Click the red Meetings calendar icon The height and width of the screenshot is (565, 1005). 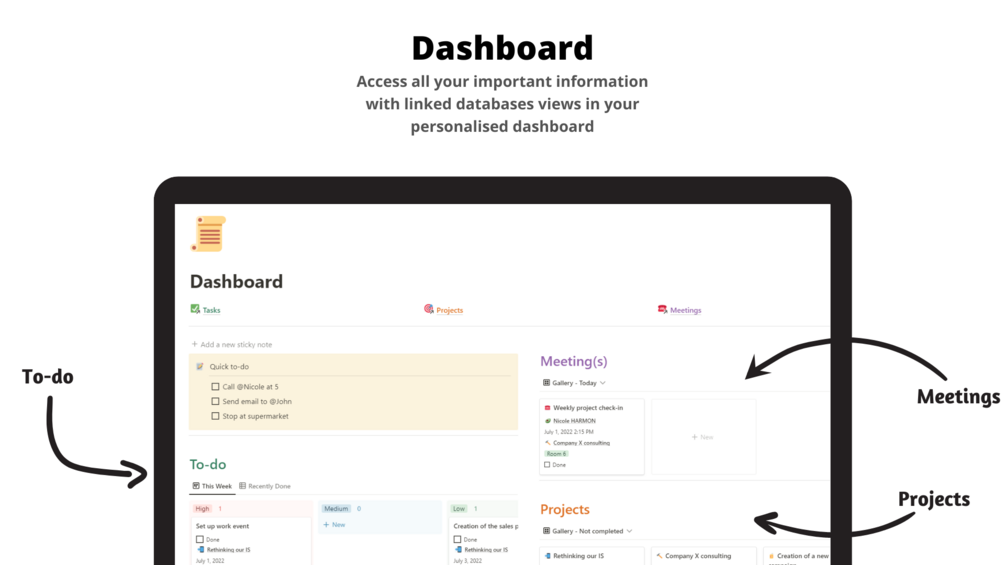coord(662,310)
